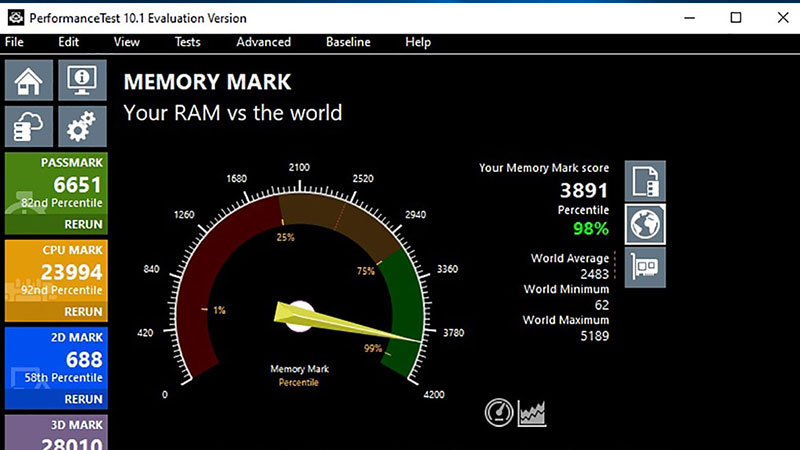Go to the Home dashboard icon
800x450 pixels.
coord(29,80)
